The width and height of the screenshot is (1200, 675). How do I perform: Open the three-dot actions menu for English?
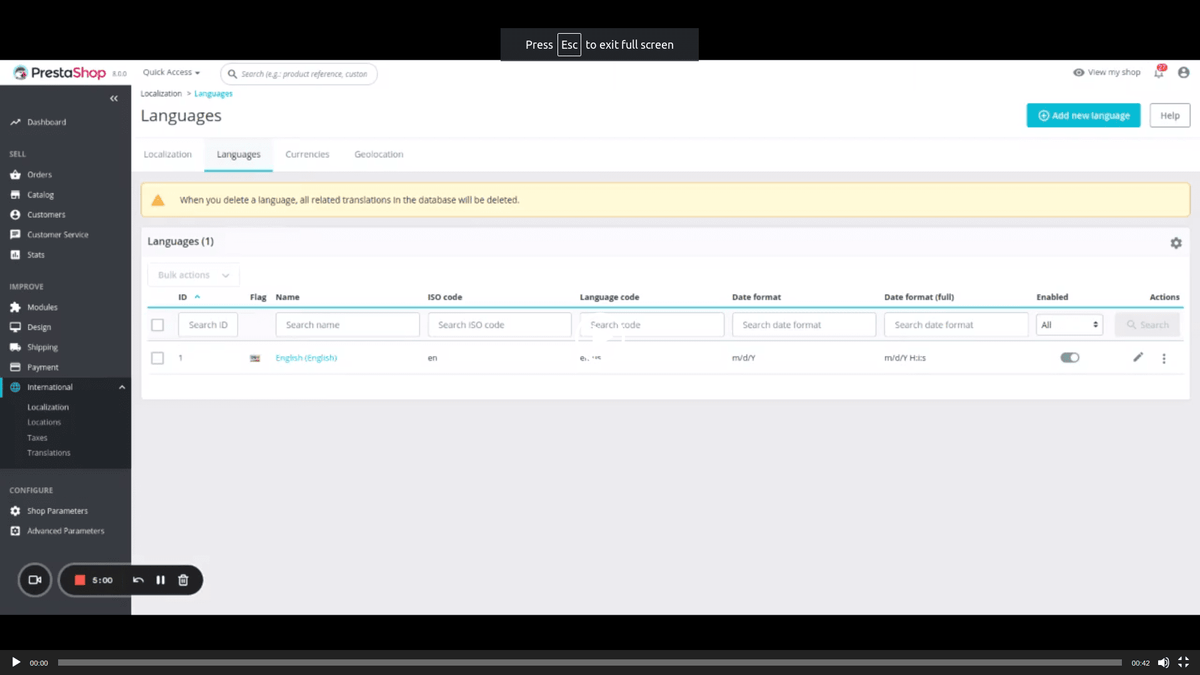1163,357
